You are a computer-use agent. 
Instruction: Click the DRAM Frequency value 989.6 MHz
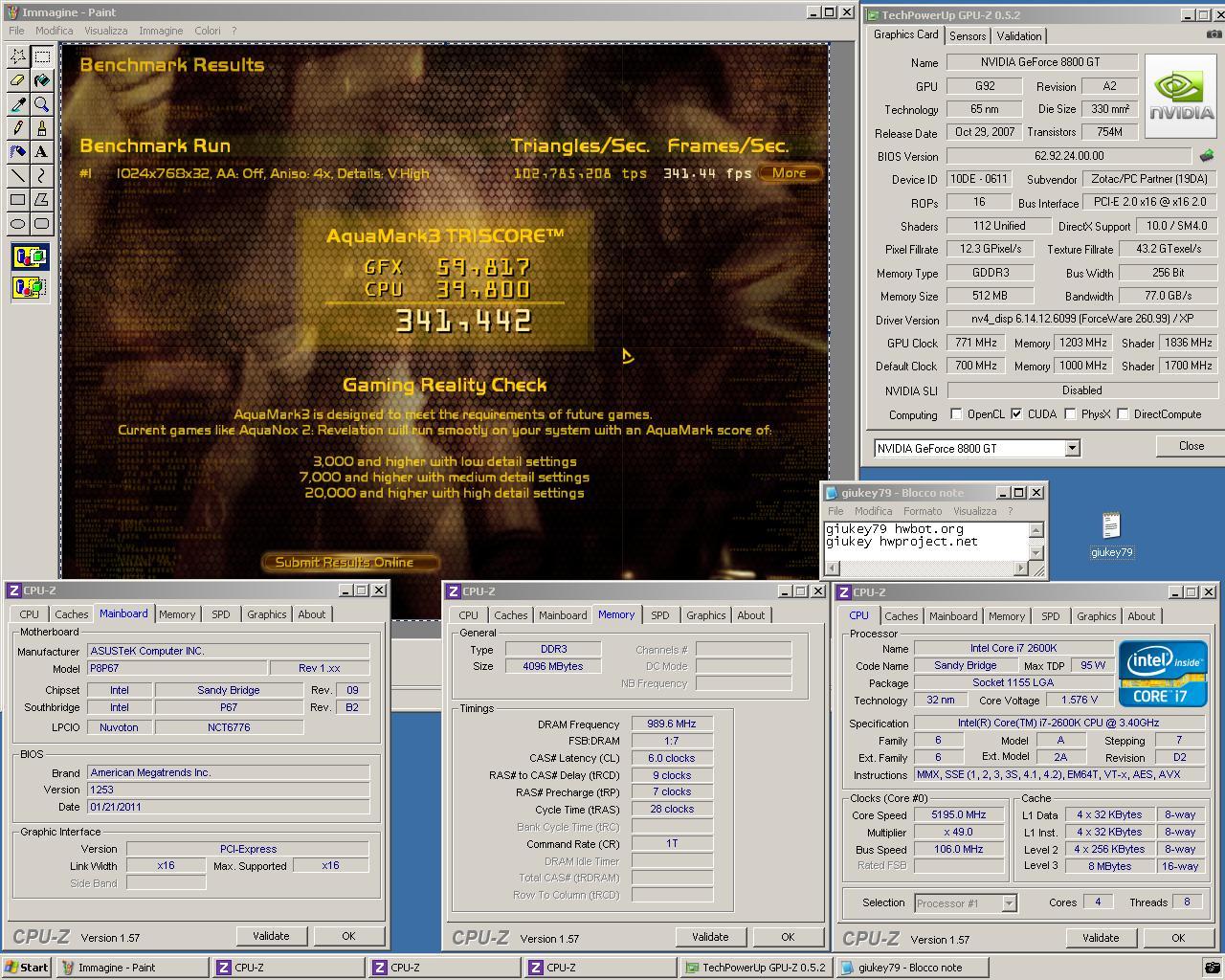click(671, 724)
